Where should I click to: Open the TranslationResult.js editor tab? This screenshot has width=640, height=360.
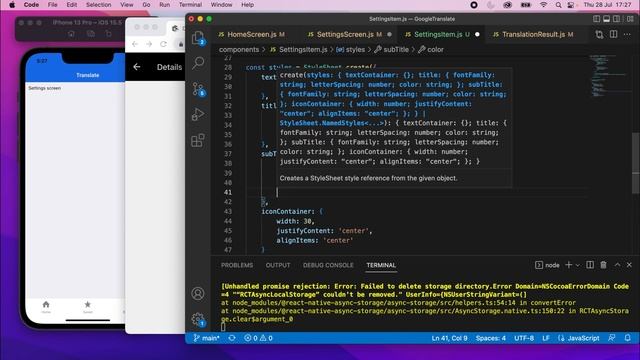point(533,35)
